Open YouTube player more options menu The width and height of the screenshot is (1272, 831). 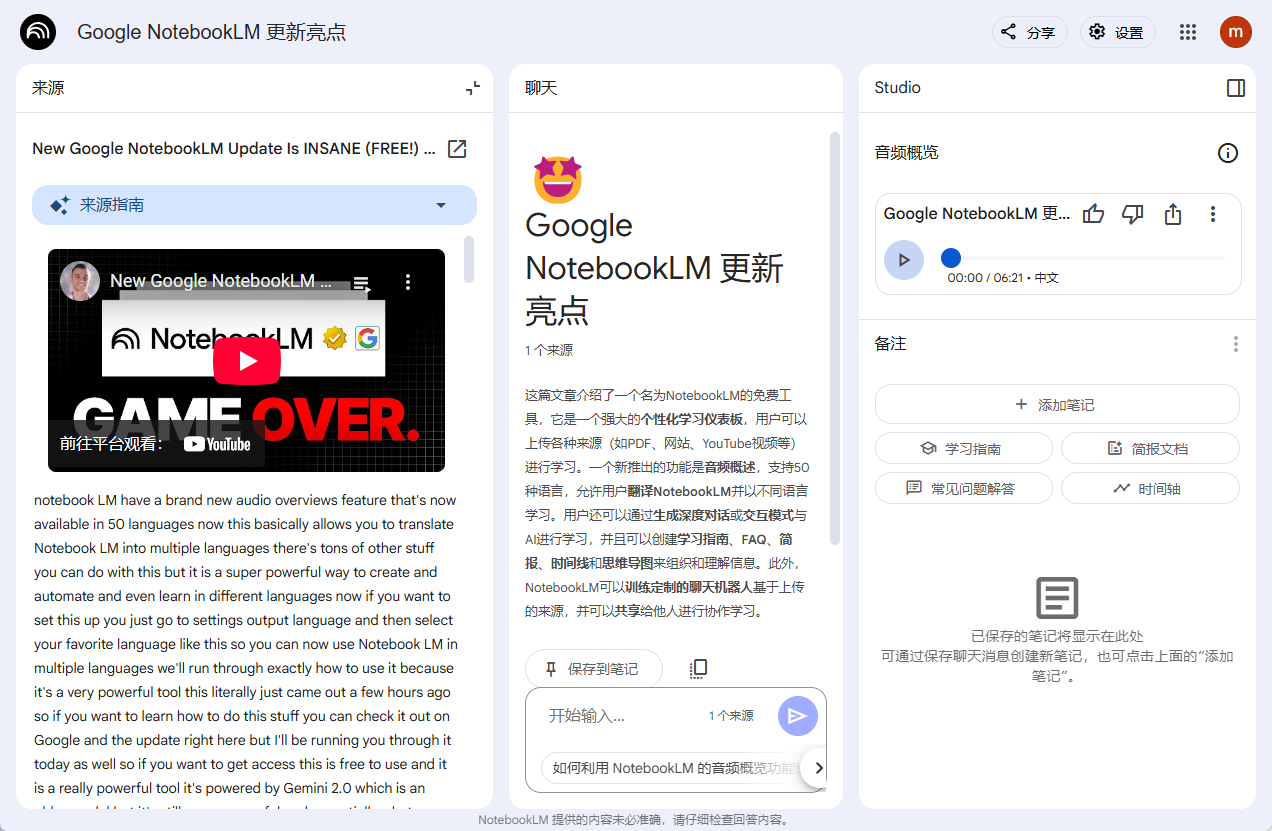[x=408, y=283]
